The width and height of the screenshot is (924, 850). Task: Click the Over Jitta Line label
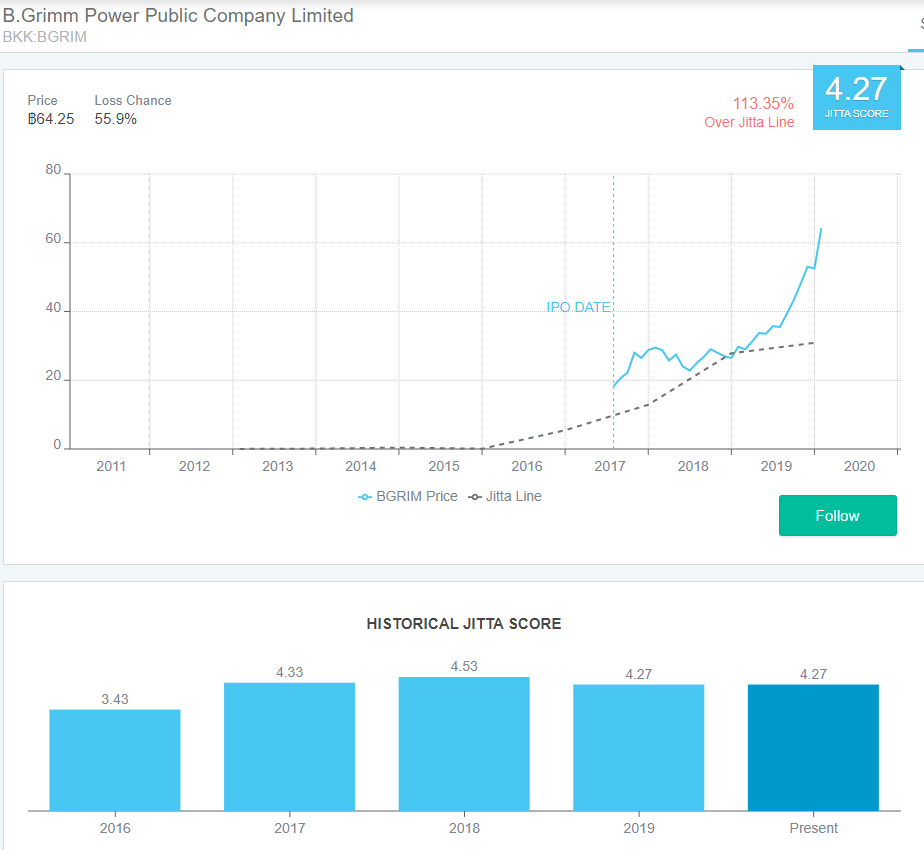pyautogui.click(x=749, y=122)
